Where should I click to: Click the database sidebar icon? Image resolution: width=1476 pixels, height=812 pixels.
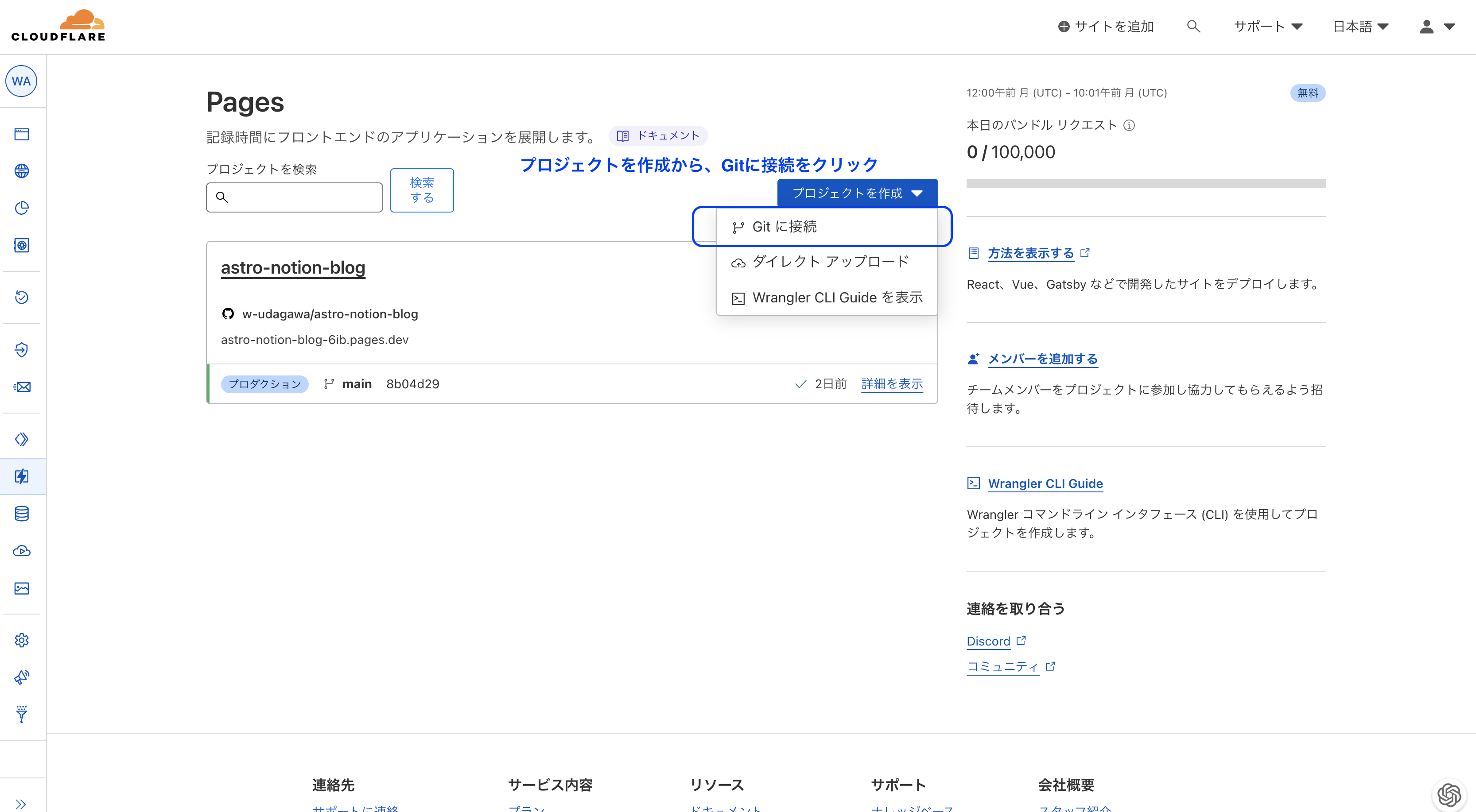22,514
